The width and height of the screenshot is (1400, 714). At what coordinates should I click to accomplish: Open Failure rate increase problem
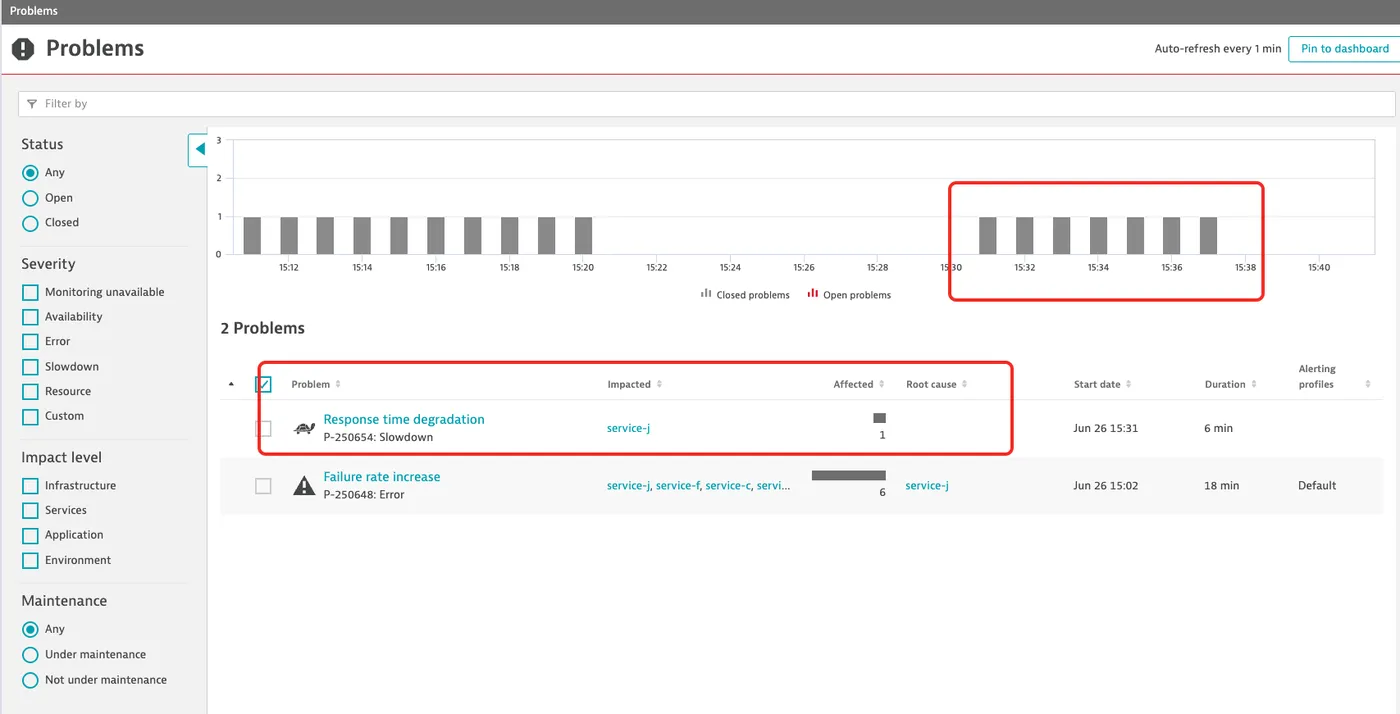click(x=382, y=477)
